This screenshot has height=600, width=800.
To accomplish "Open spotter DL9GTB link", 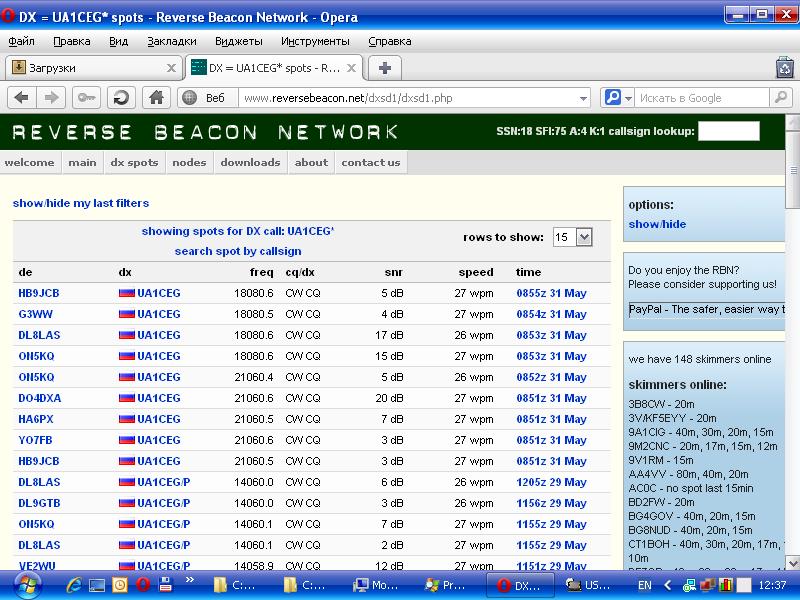I will click(39, 503).
